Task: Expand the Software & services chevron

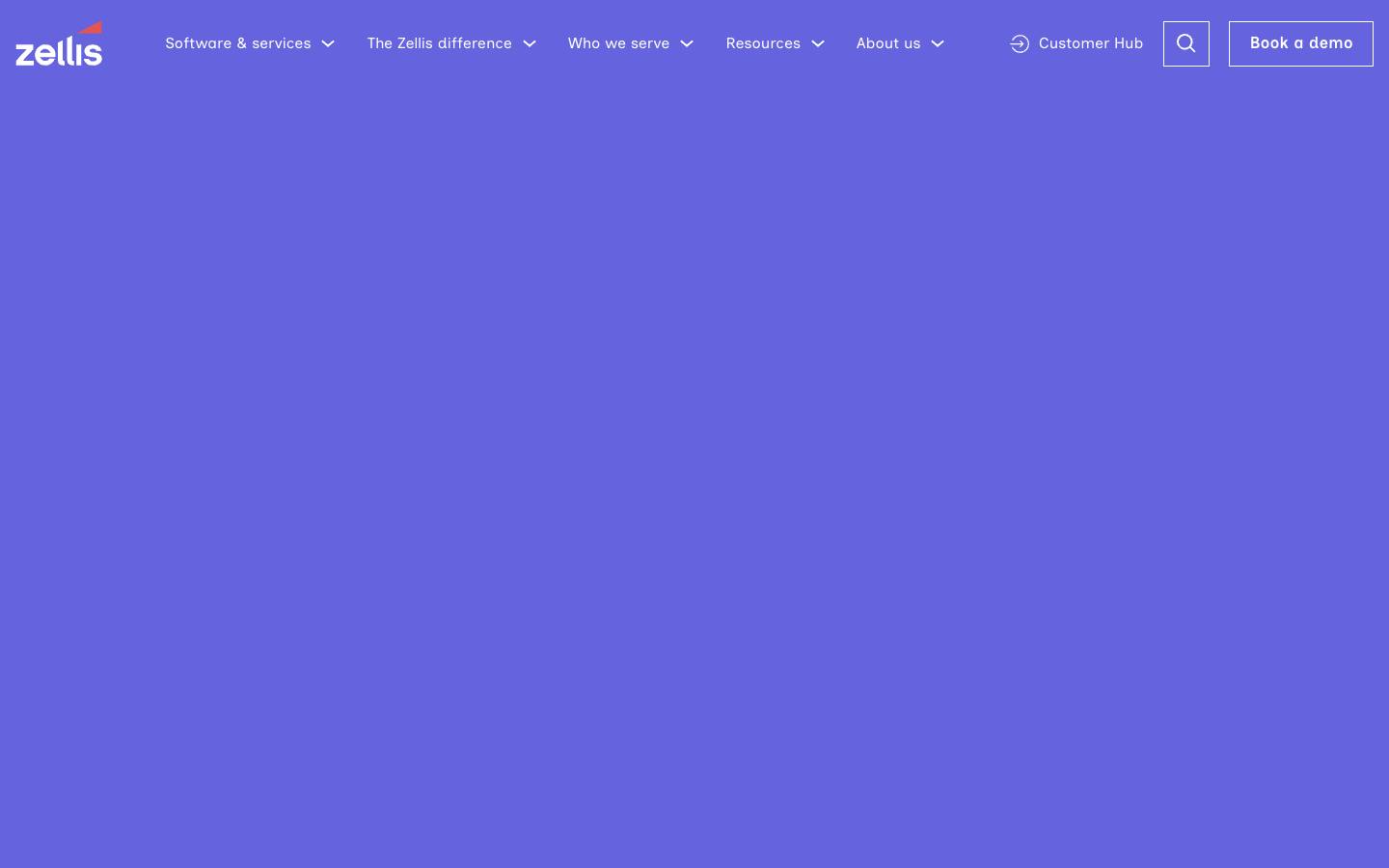Action: (328, 43)
